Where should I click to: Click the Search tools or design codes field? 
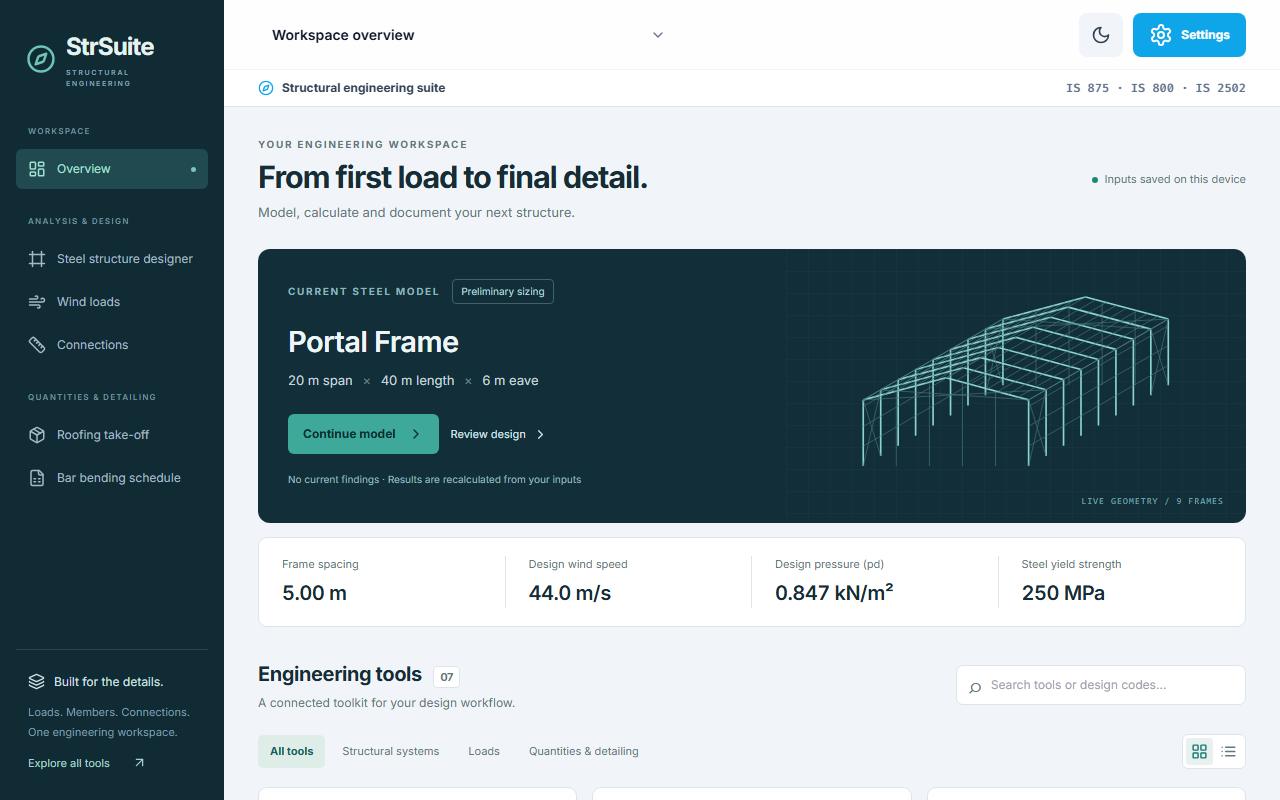tap(1101, 685)
